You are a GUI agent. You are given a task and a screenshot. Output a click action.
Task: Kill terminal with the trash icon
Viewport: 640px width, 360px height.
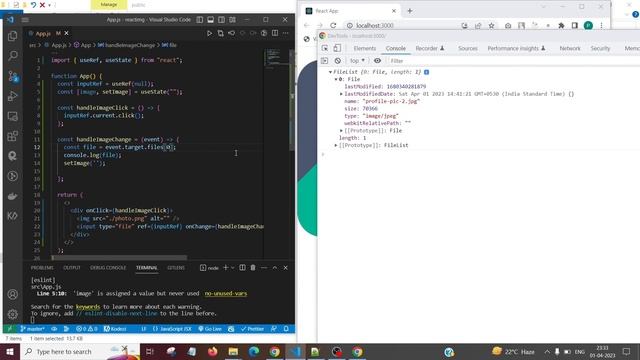(253, 268)
